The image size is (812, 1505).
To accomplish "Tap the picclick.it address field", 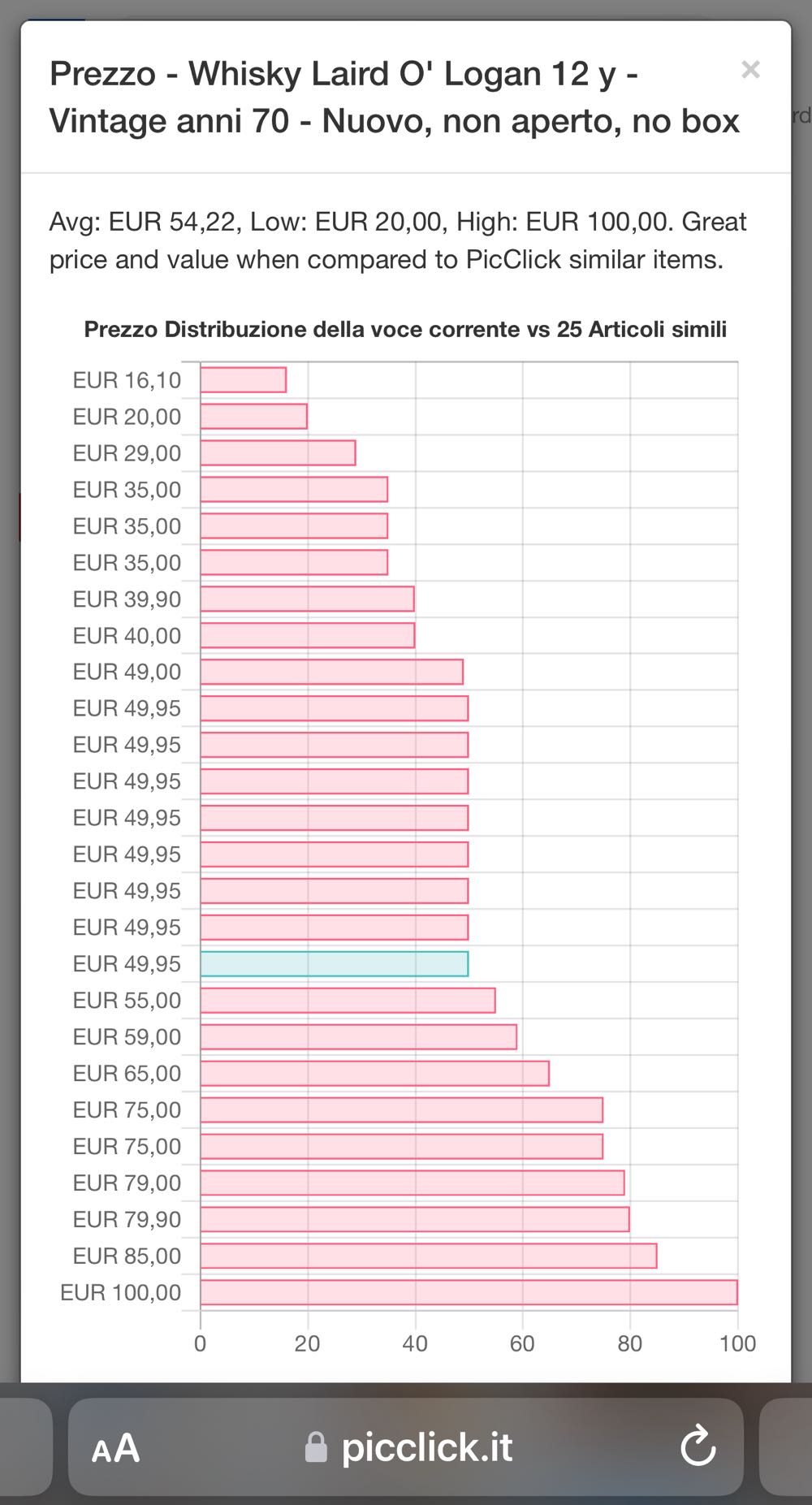I will click(426, 1447).
